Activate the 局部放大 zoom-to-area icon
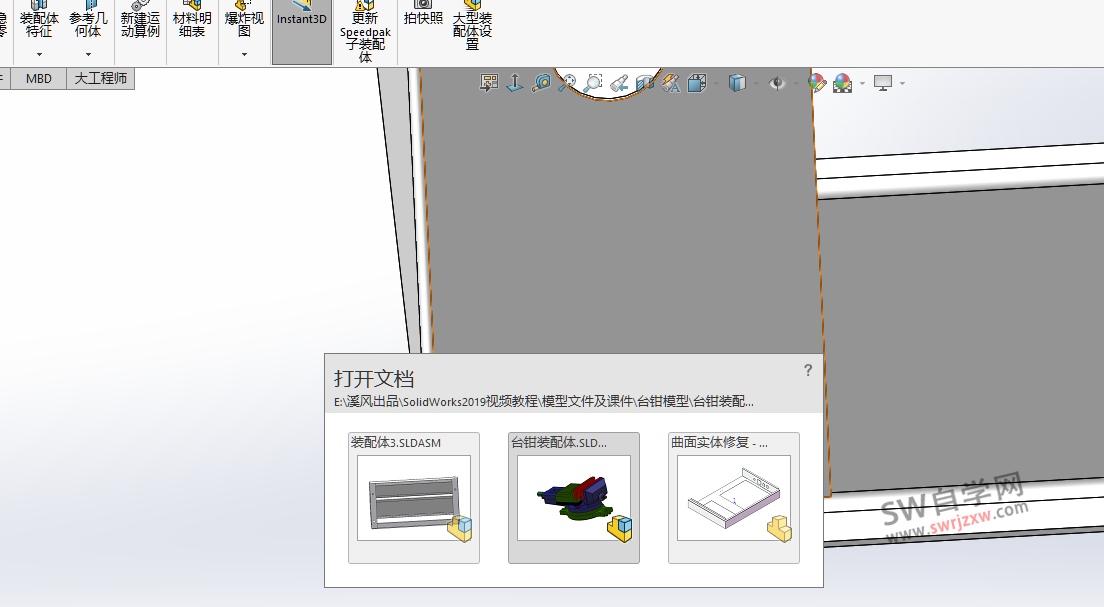This screenshot has height=607, width=1104. [593, 82]
